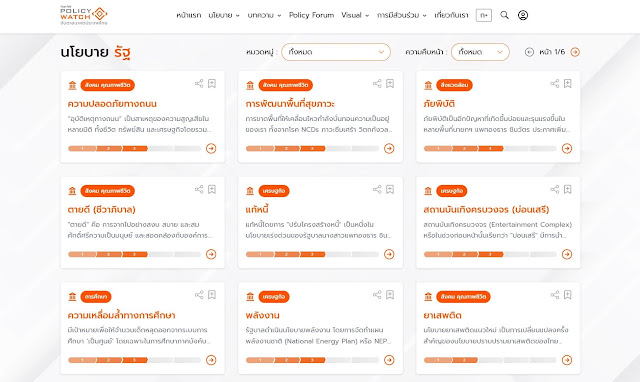
Task: Click การศึกษา tag on ความเหลื่อมล้ำทางการศึกษา card
Action: [x=96, y=297]
